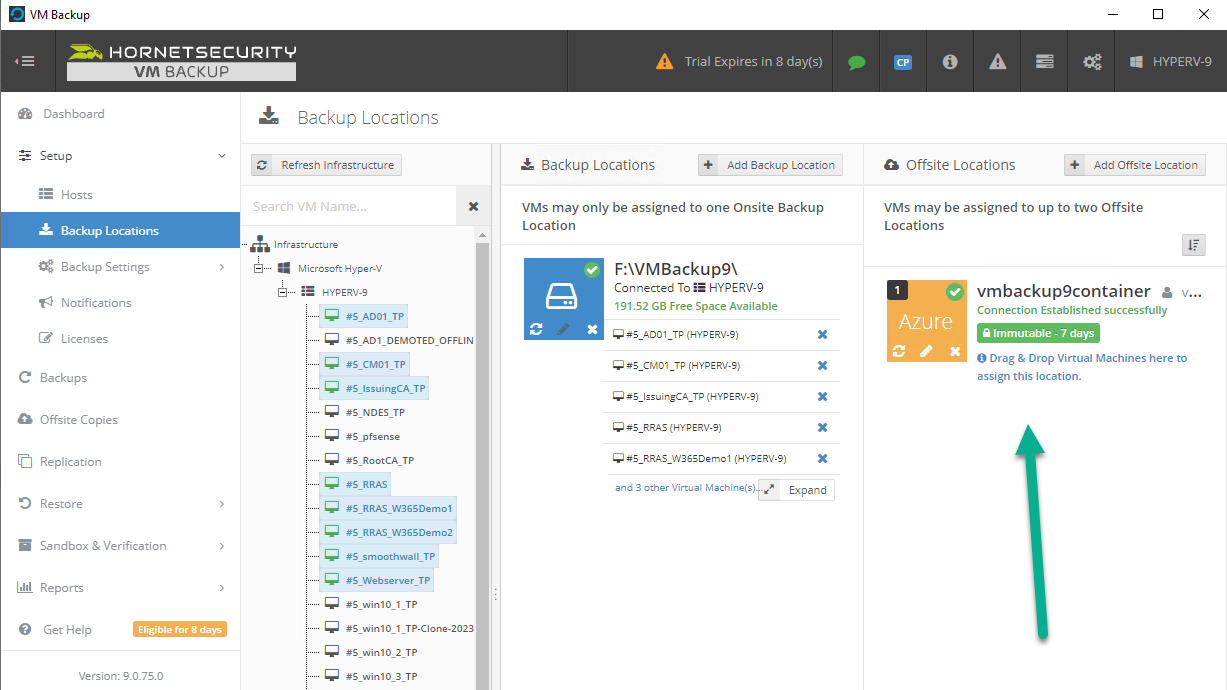Refresh the F:\VMBackup9\ location icon
The height and width of the screenshot is (690, 1227).
536,329
